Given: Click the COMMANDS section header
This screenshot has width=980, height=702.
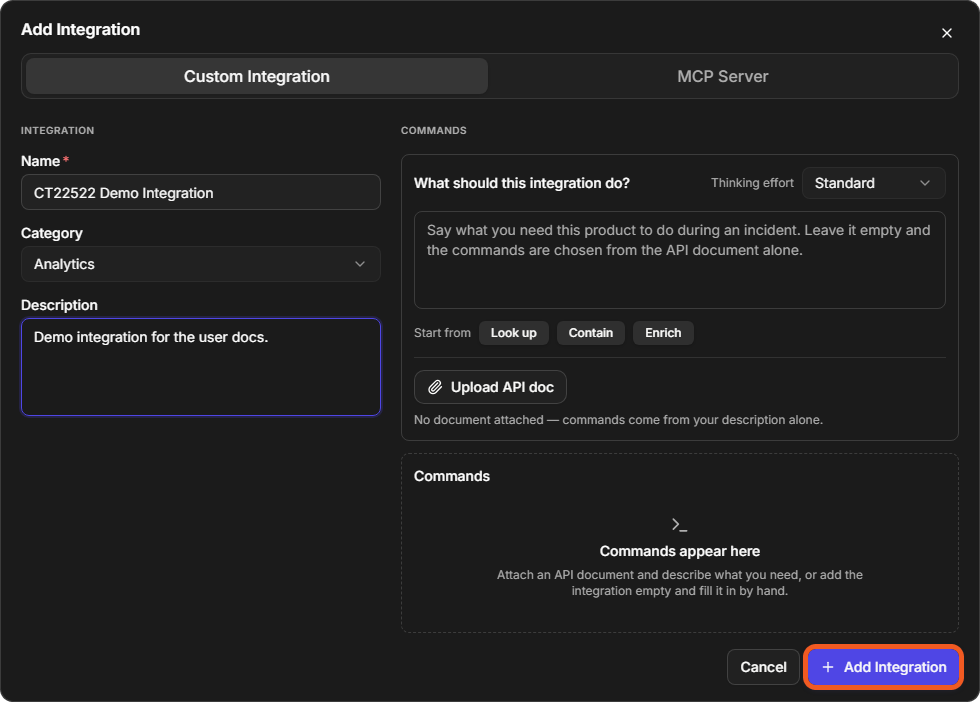Looking at the screenshot, I should 434,131.
